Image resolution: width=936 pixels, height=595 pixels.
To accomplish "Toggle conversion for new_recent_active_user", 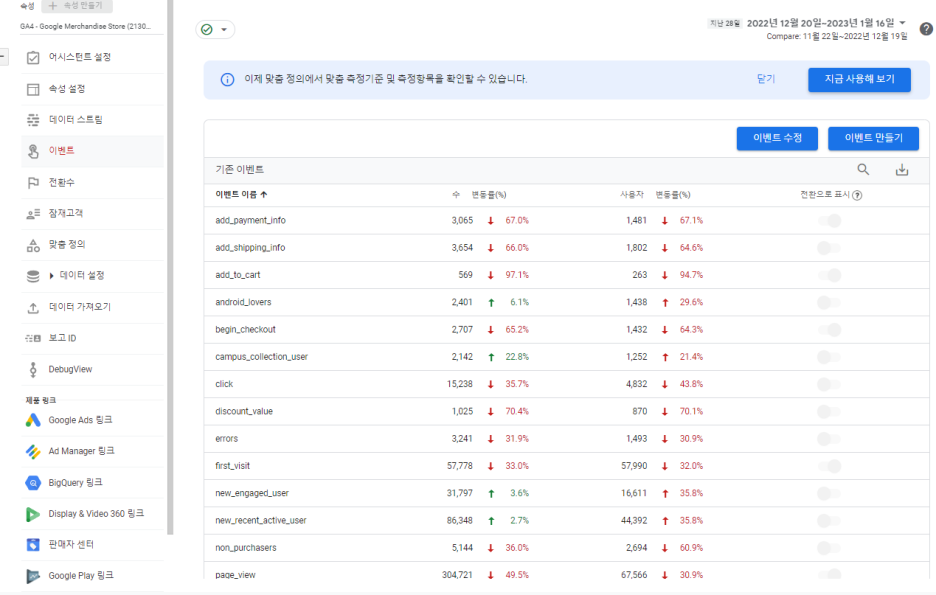I will [x=829, y=521].
